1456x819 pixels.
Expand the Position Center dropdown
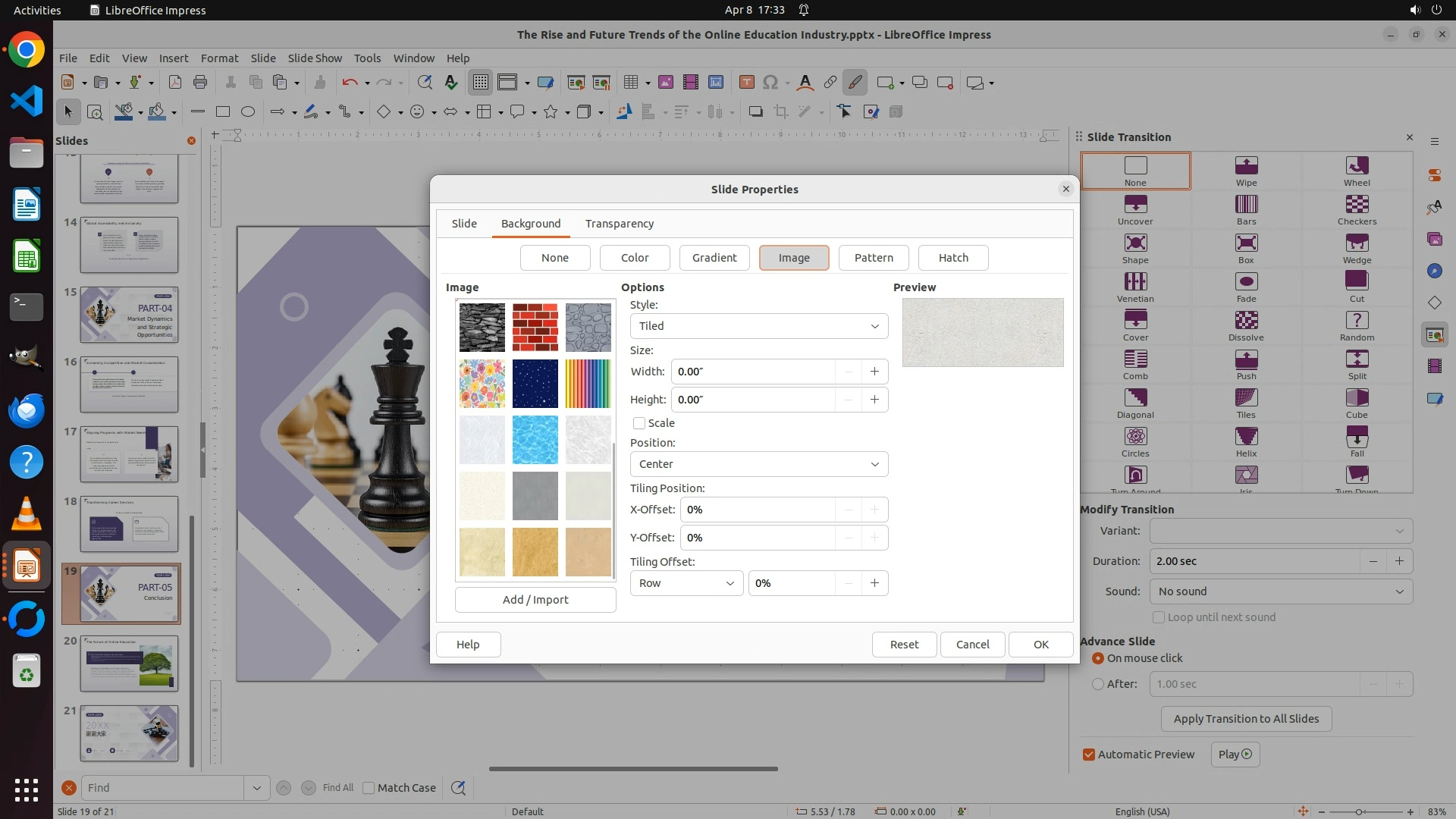point(758,464)
